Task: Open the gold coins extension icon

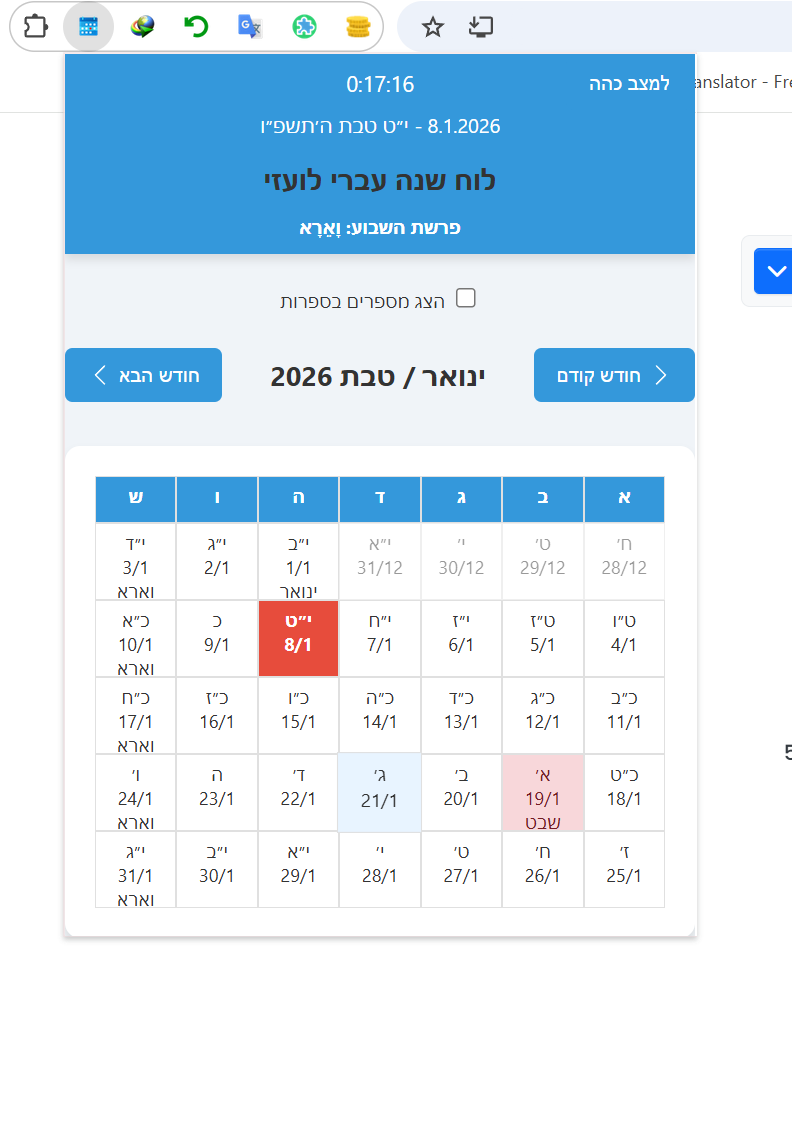Action: coord(357,26)
